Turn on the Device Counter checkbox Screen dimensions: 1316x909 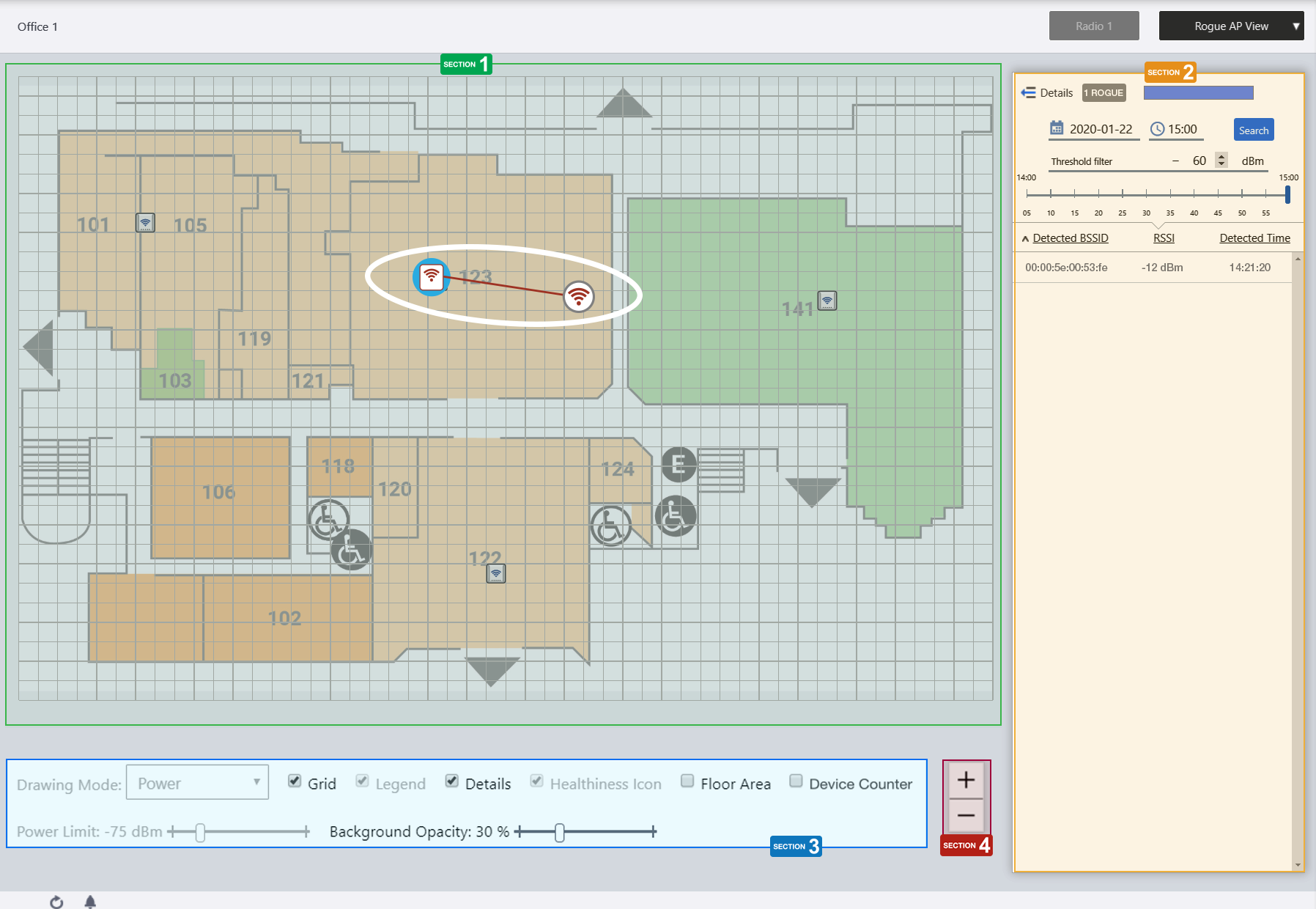[x=796, y=781]
